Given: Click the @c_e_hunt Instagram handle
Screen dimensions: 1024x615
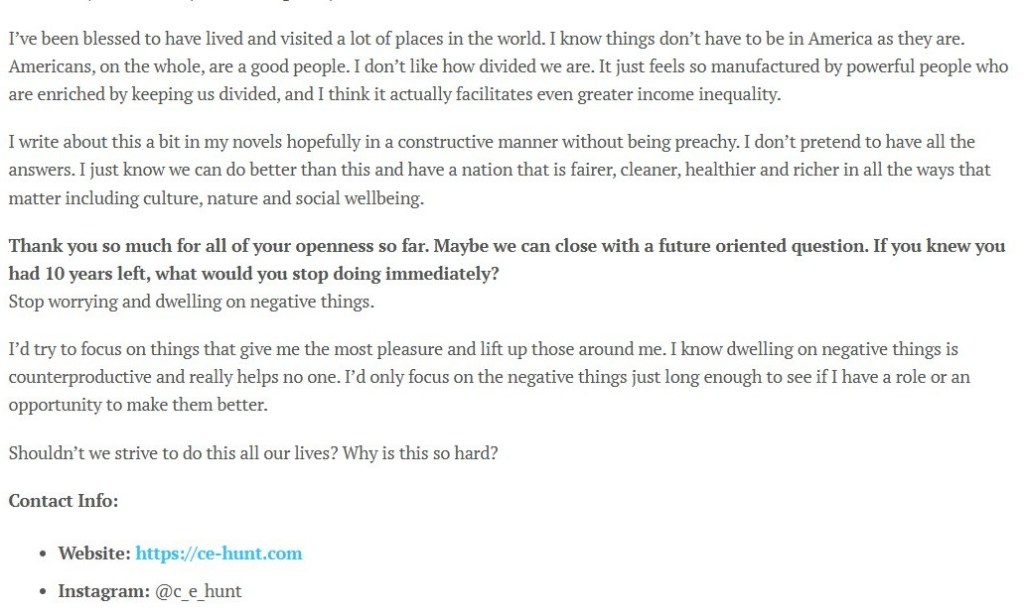Looking at the screenshot, I should [x=198, y=591].
